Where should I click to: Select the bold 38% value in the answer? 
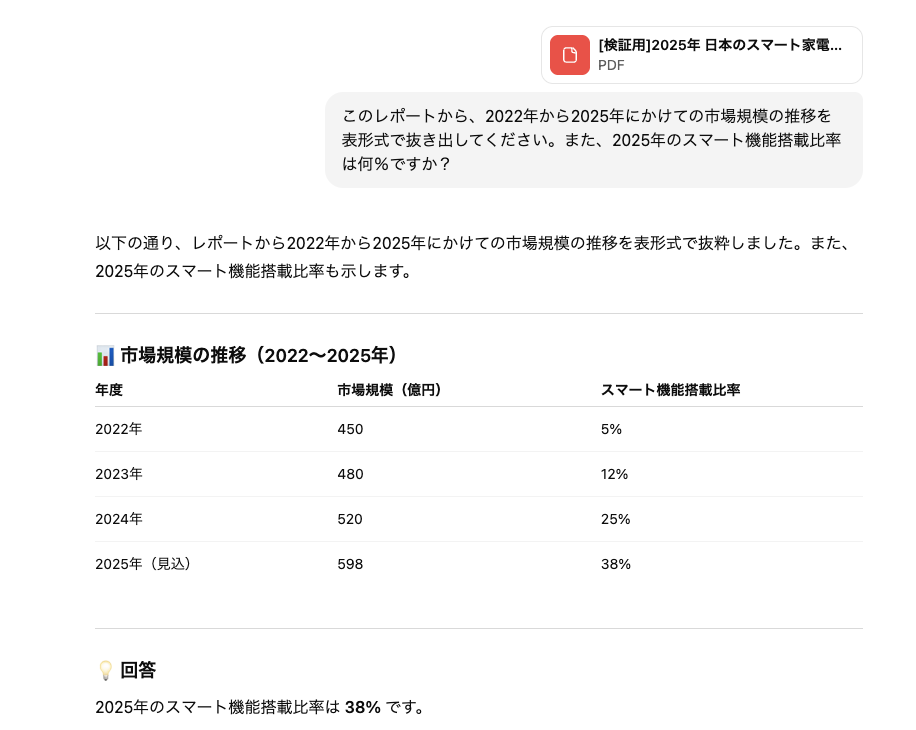(364, 707)
